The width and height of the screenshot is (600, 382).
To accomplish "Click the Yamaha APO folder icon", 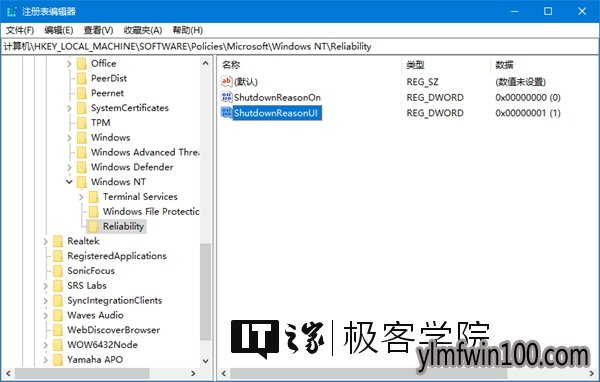I will click(x=58, y=360).
